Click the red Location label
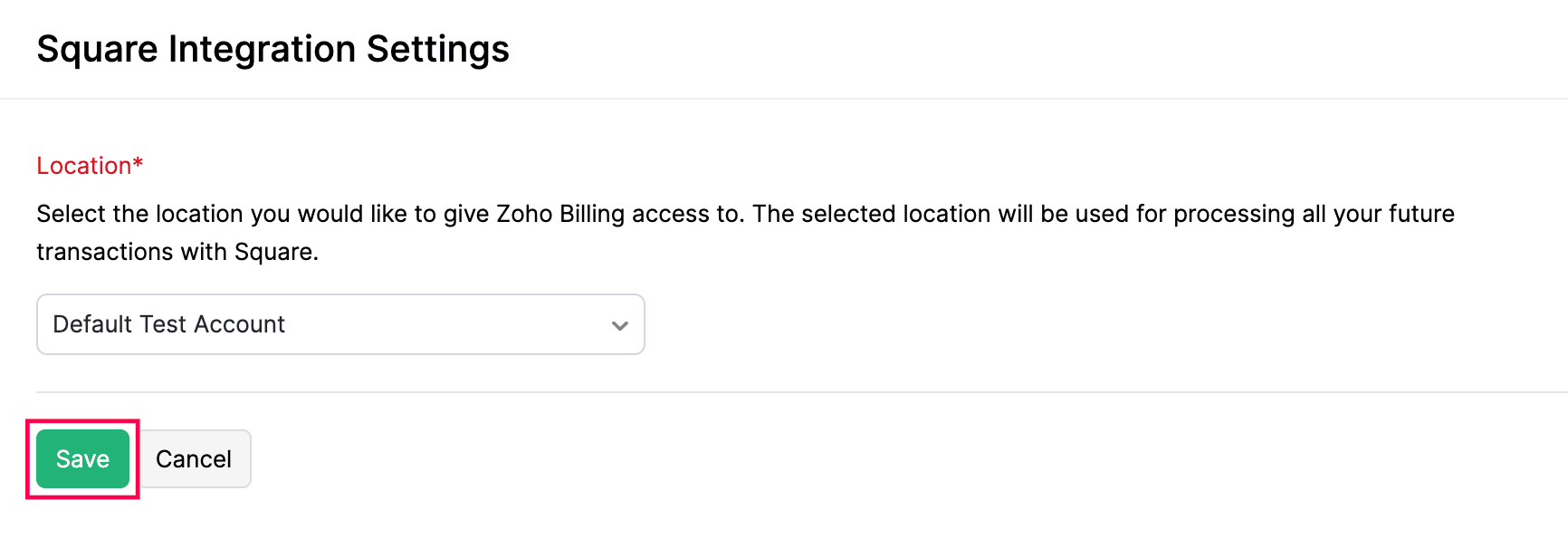The height and width of the screenshot is (558, 1568). tap(83, 166)
